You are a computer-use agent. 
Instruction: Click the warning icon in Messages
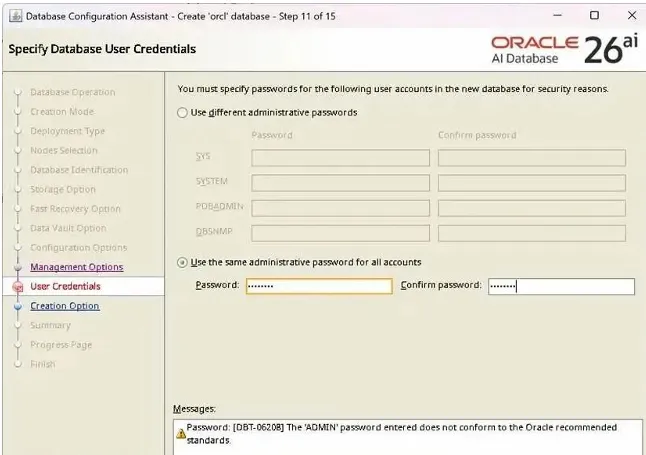click(x=180, y=434)
